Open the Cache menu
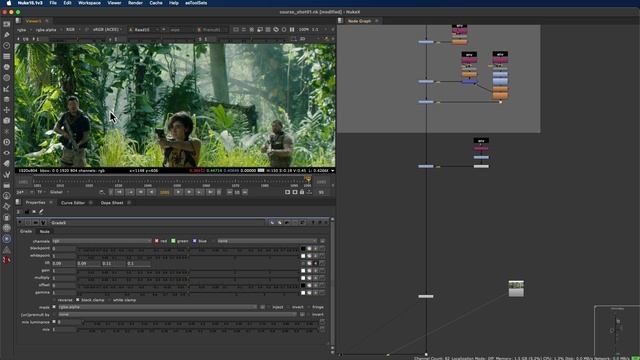Image resolution: width=640 pixels, height=360 pixels. click(156, 3)
